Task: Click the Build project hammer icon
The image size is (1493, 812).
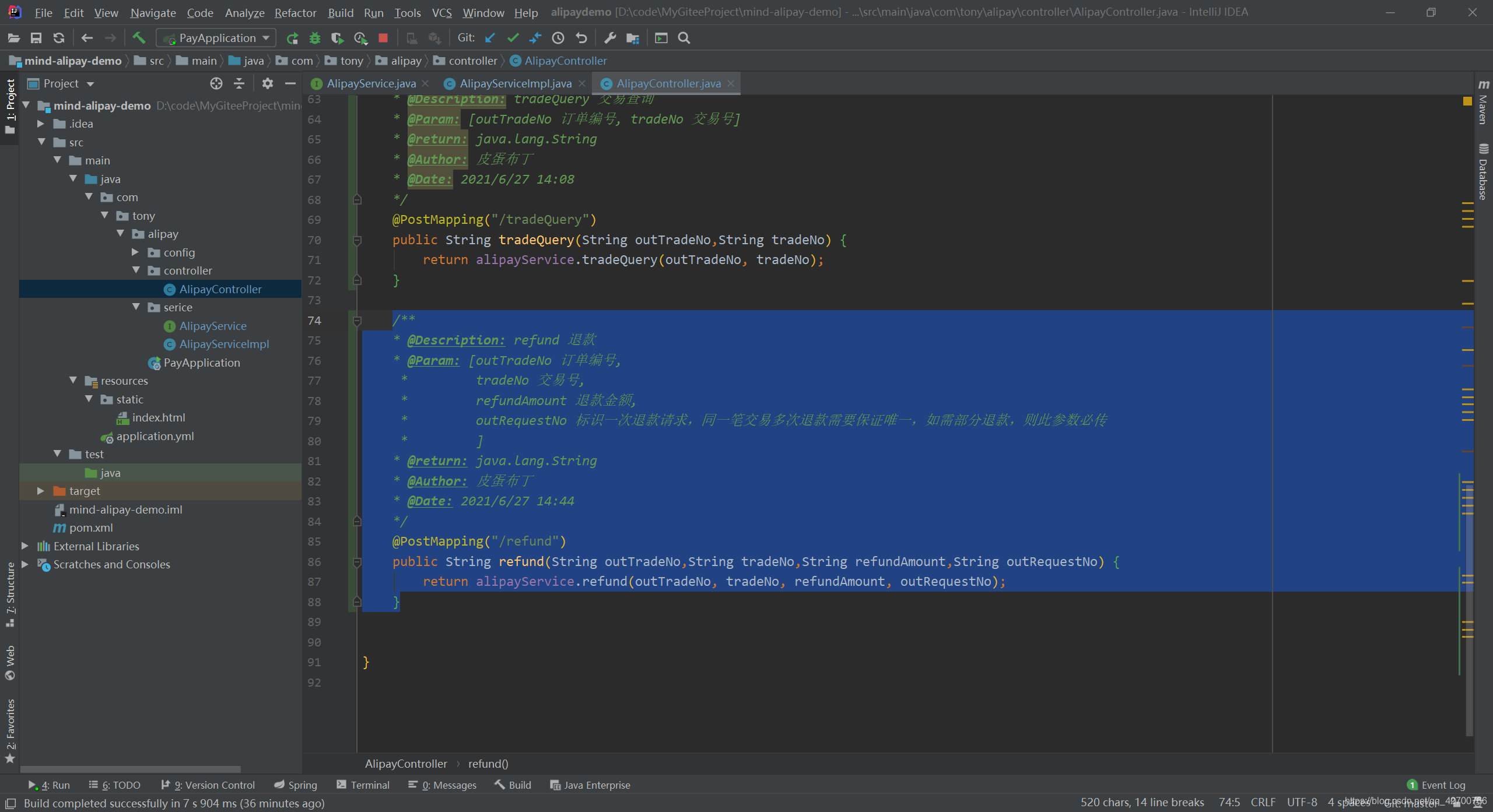Action: tap(139, 38)
